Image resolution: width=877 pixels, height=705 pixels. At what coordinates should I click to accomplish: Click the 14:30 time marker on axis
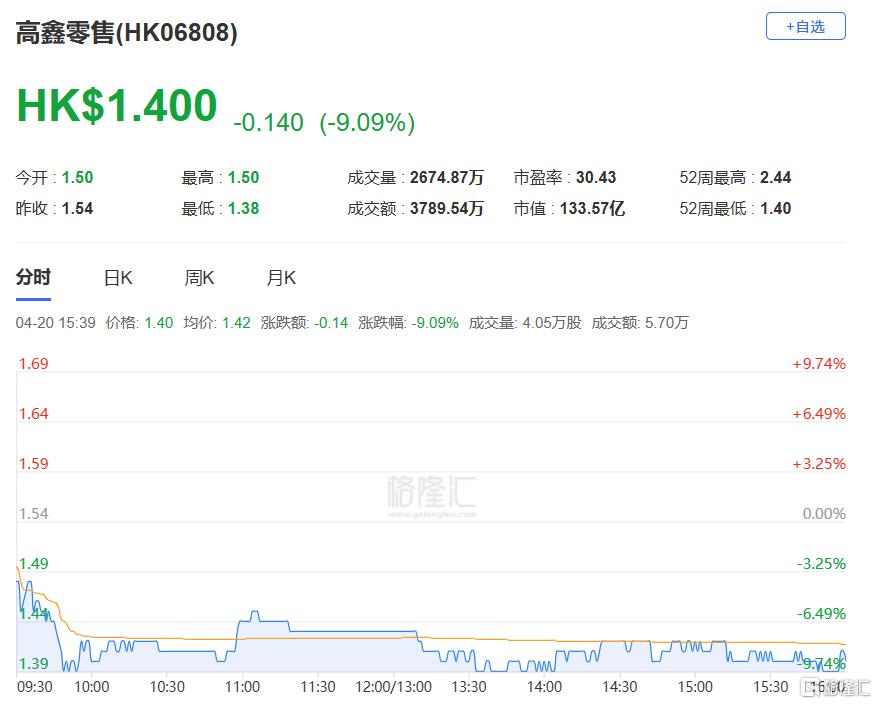point(620,687)
